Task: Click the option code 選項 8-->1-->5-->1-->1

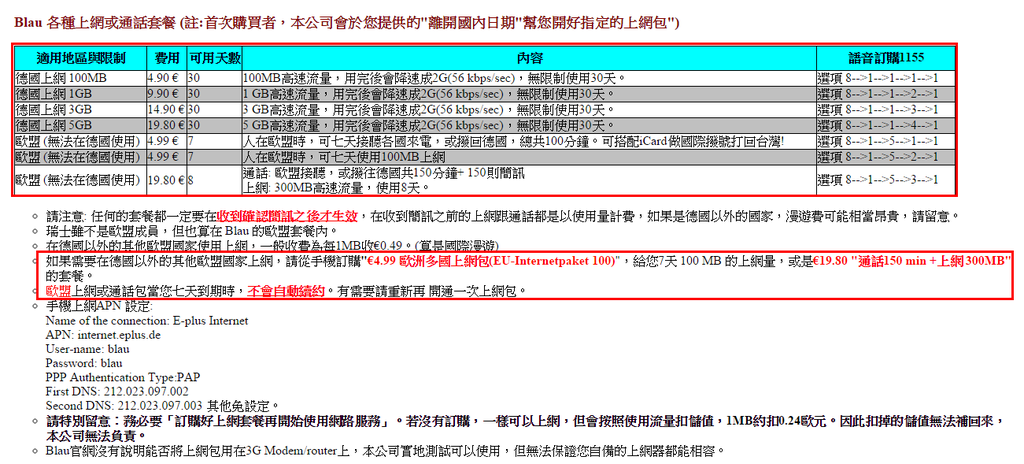Action: pyautogui.click(x=878, y=141)
